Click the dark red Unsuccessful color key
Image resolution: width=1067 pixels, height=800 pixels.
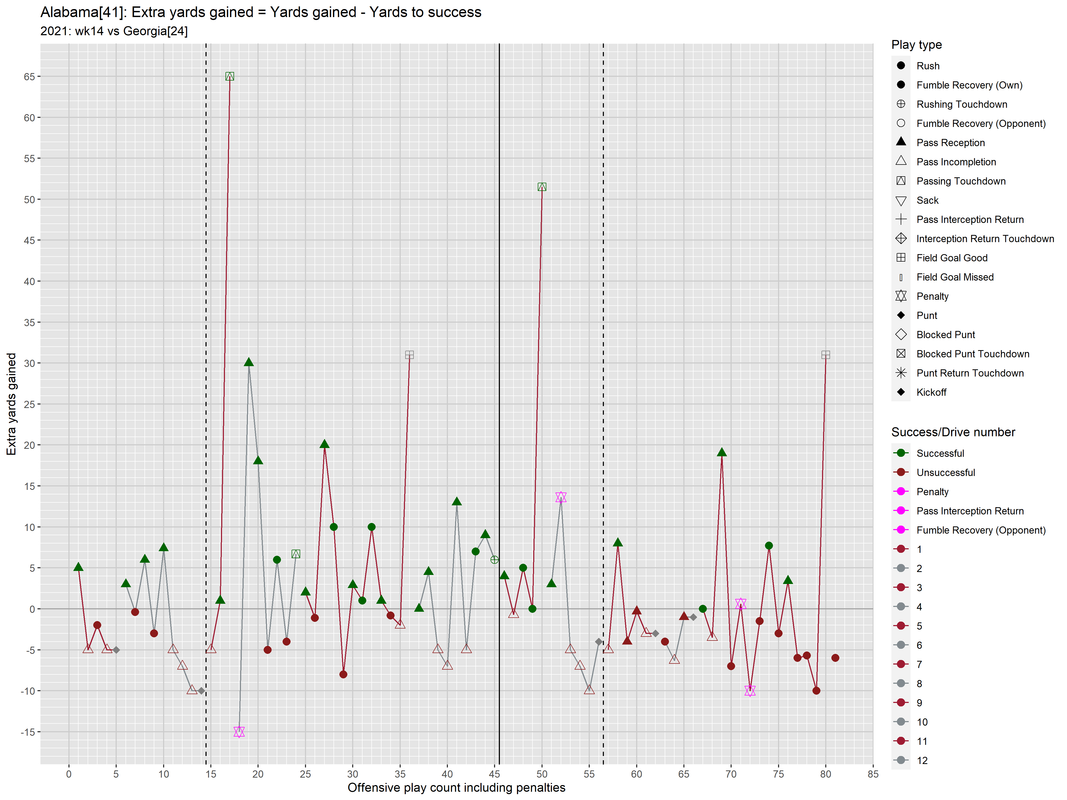(x=901, y=472)
